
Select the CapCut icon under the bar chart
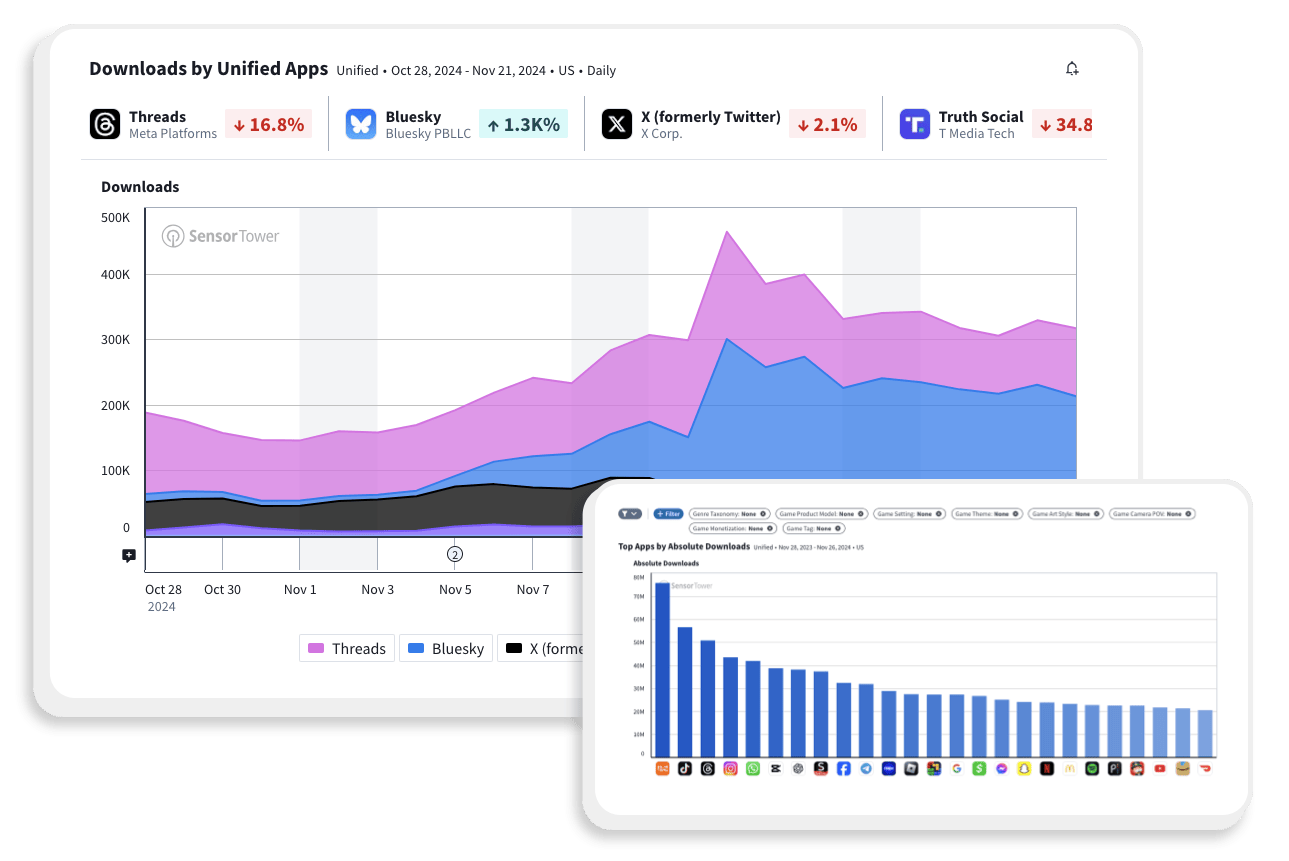pyautogui.click(x=775, y=769)
